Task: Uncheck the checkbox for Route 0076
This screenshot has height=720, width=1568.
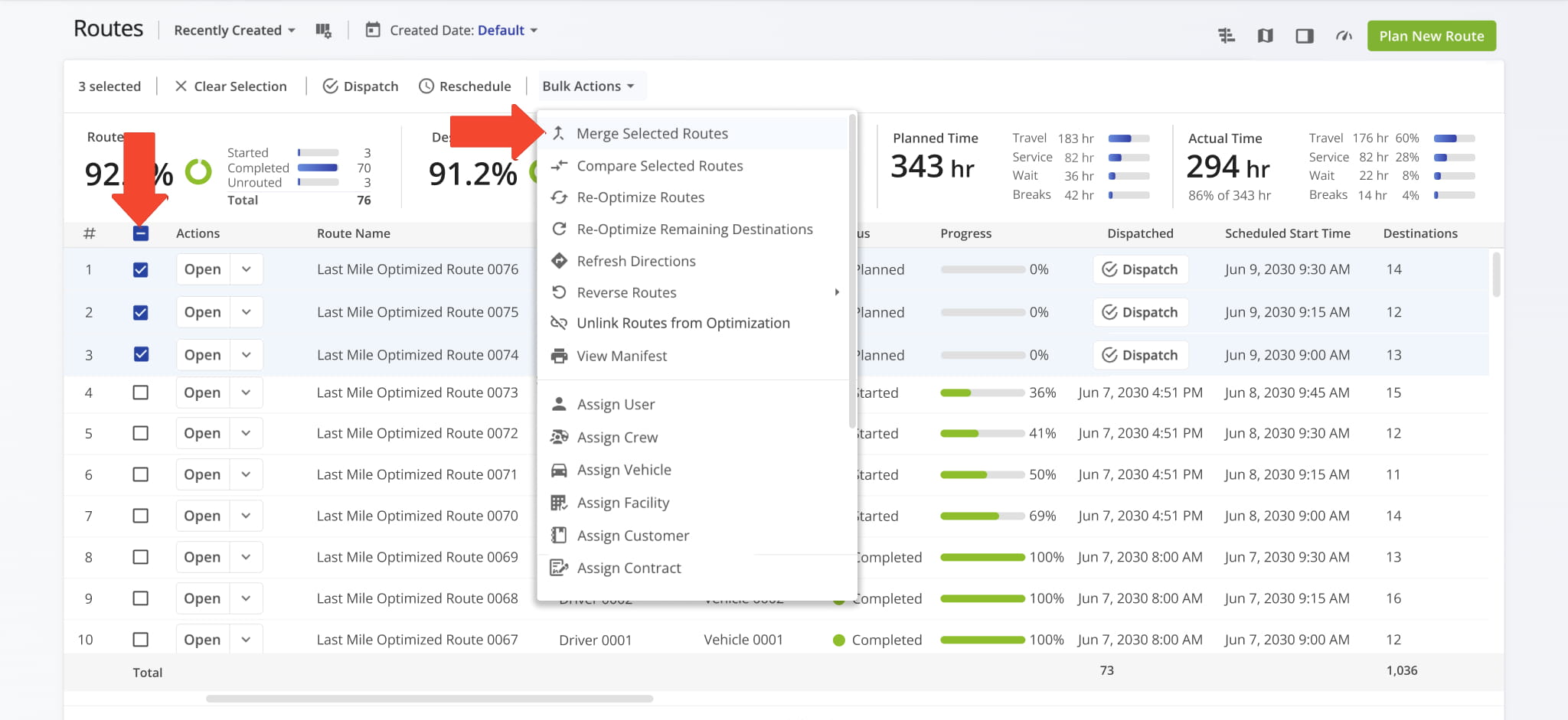Action: click(x=141, y=269)
